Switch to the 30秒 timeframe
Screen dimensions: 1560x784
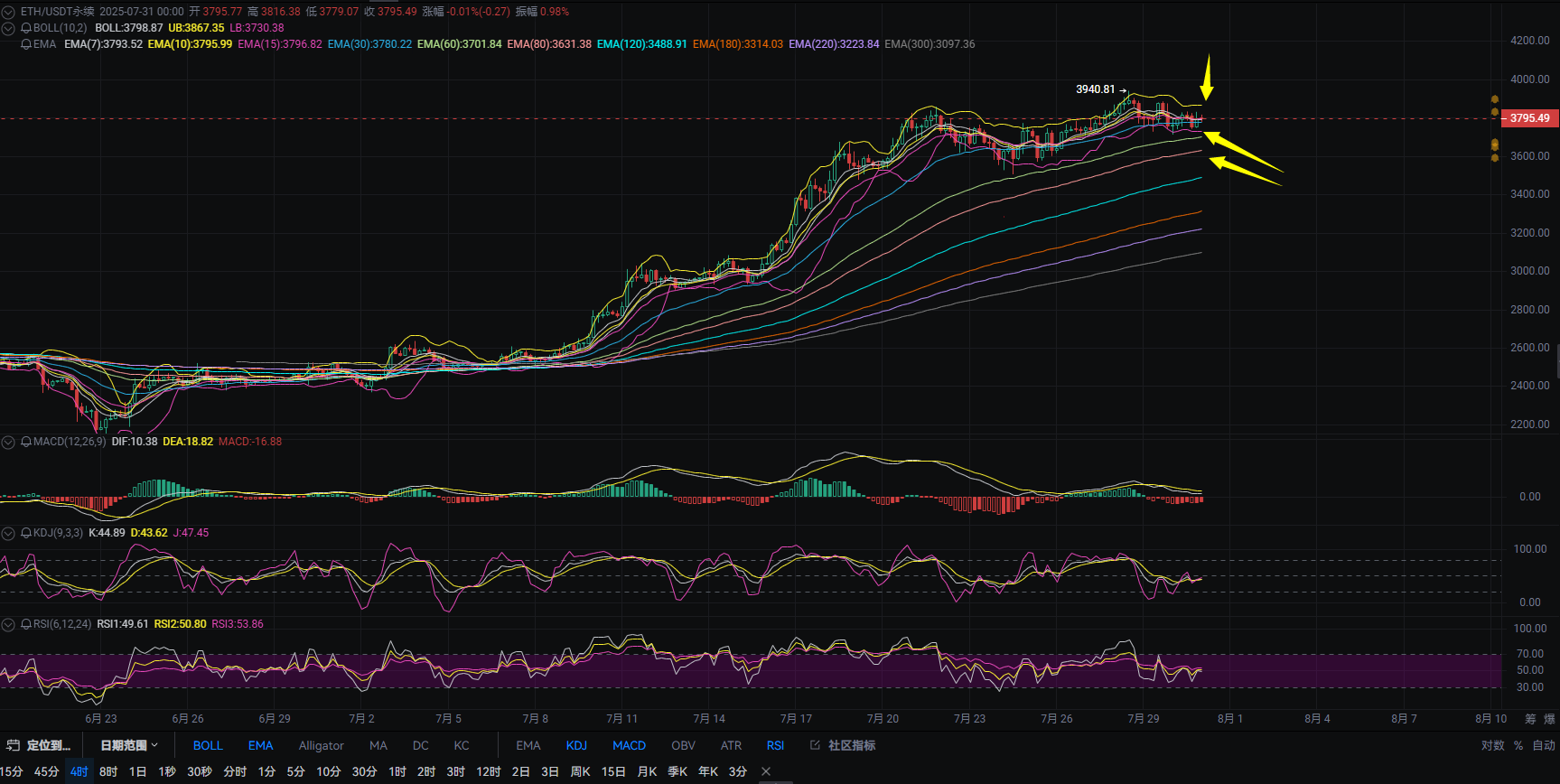click(200, 771)
